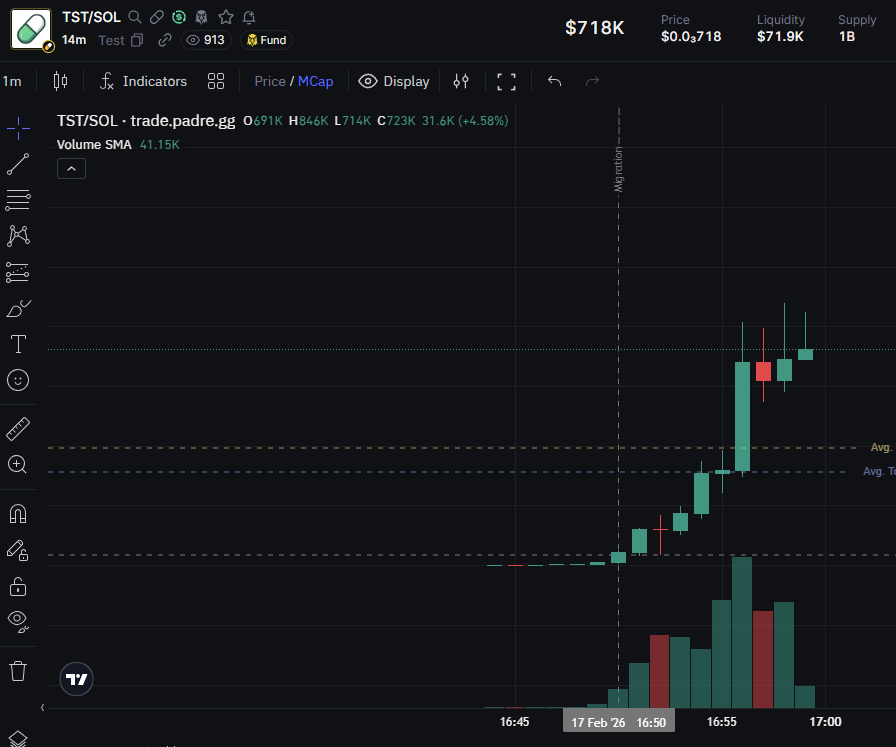This screenshot has width=896, height=747.
Task: Select the ruler measure tool
Action: click(x=18, y=429)
